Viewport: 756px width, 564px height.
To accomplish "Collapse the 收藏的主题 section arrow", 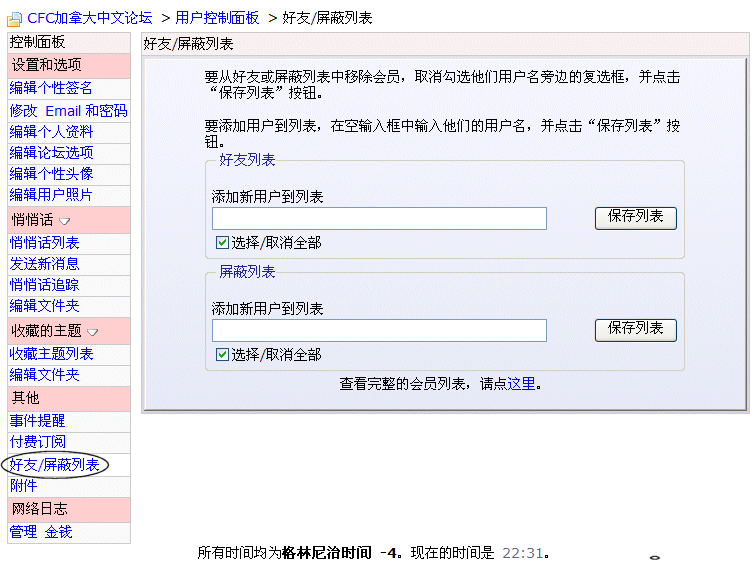I will (x=93, y=332).
